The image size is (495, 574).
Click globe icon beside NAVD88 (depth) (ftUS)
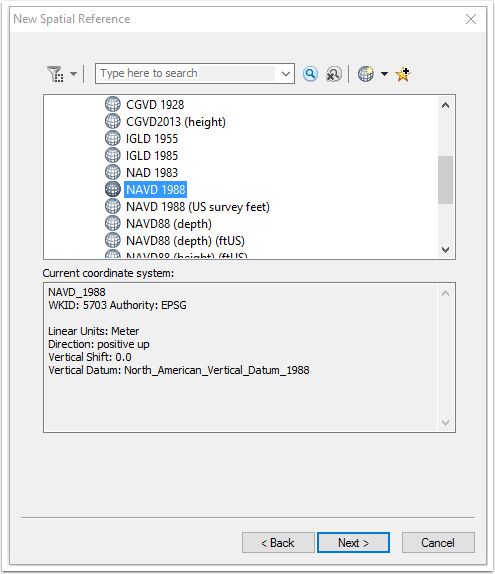point(113,240)
